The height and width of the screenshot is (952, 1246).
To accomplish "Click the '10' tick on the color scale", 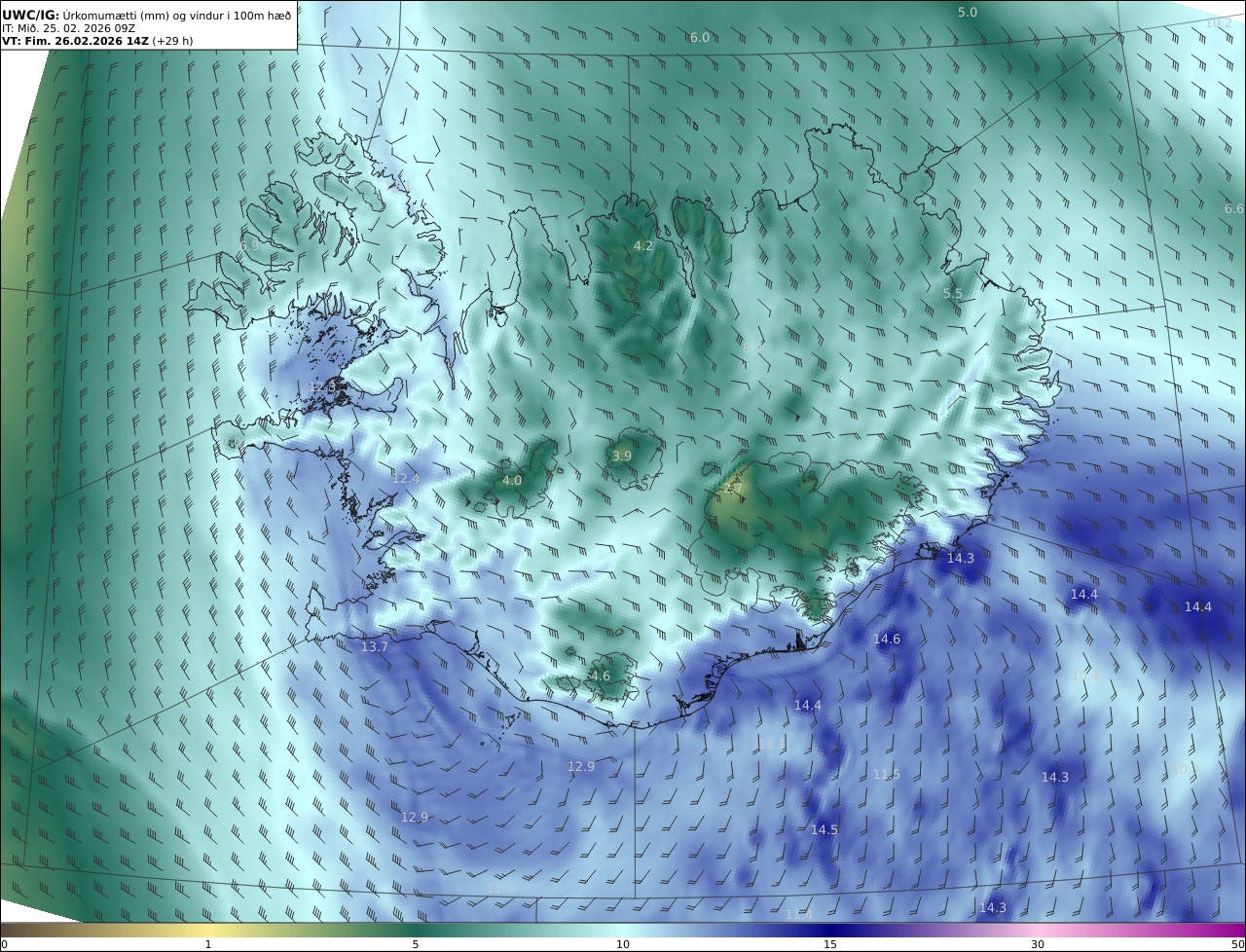I will coord(623,944).
